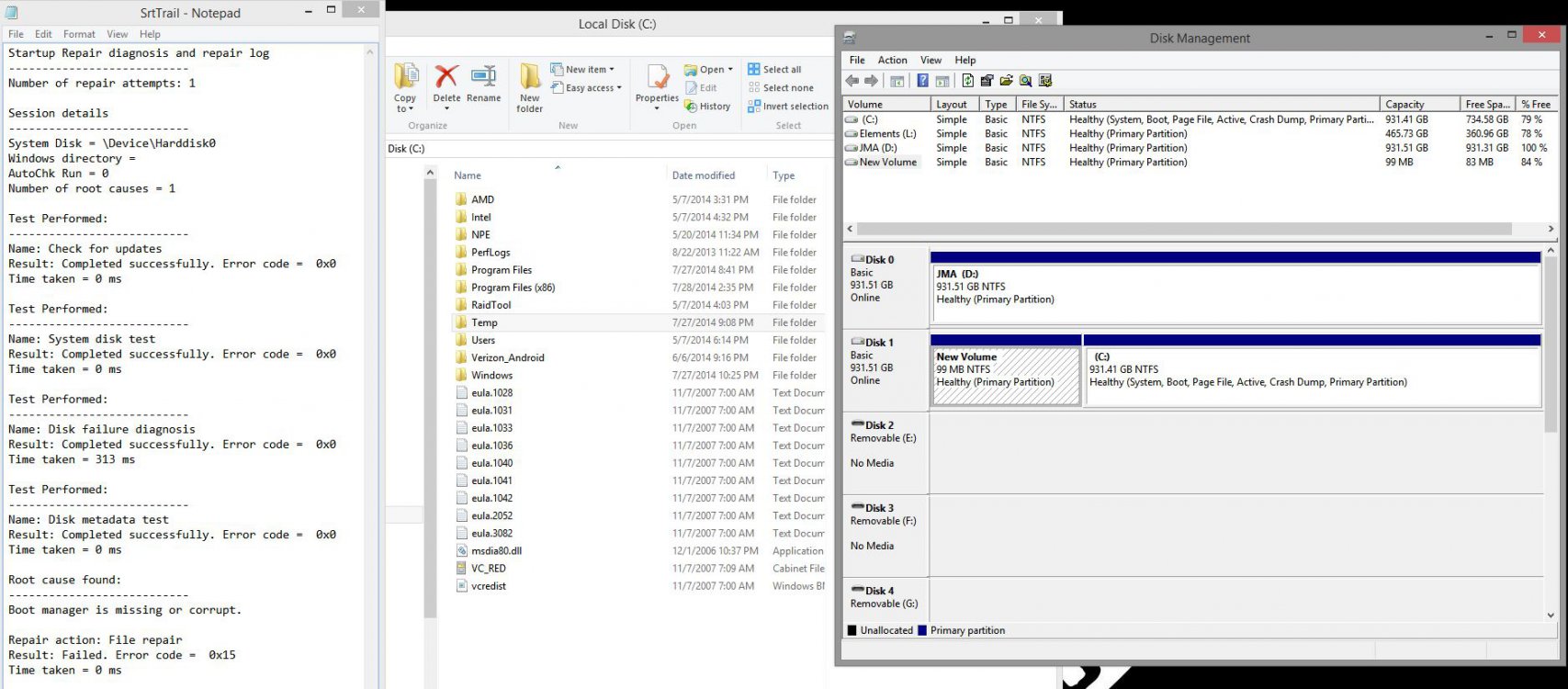The height and width of the screenshot is (689, 1568).
Task: Select msdia80.dll file icon
Action: [462, 551]
